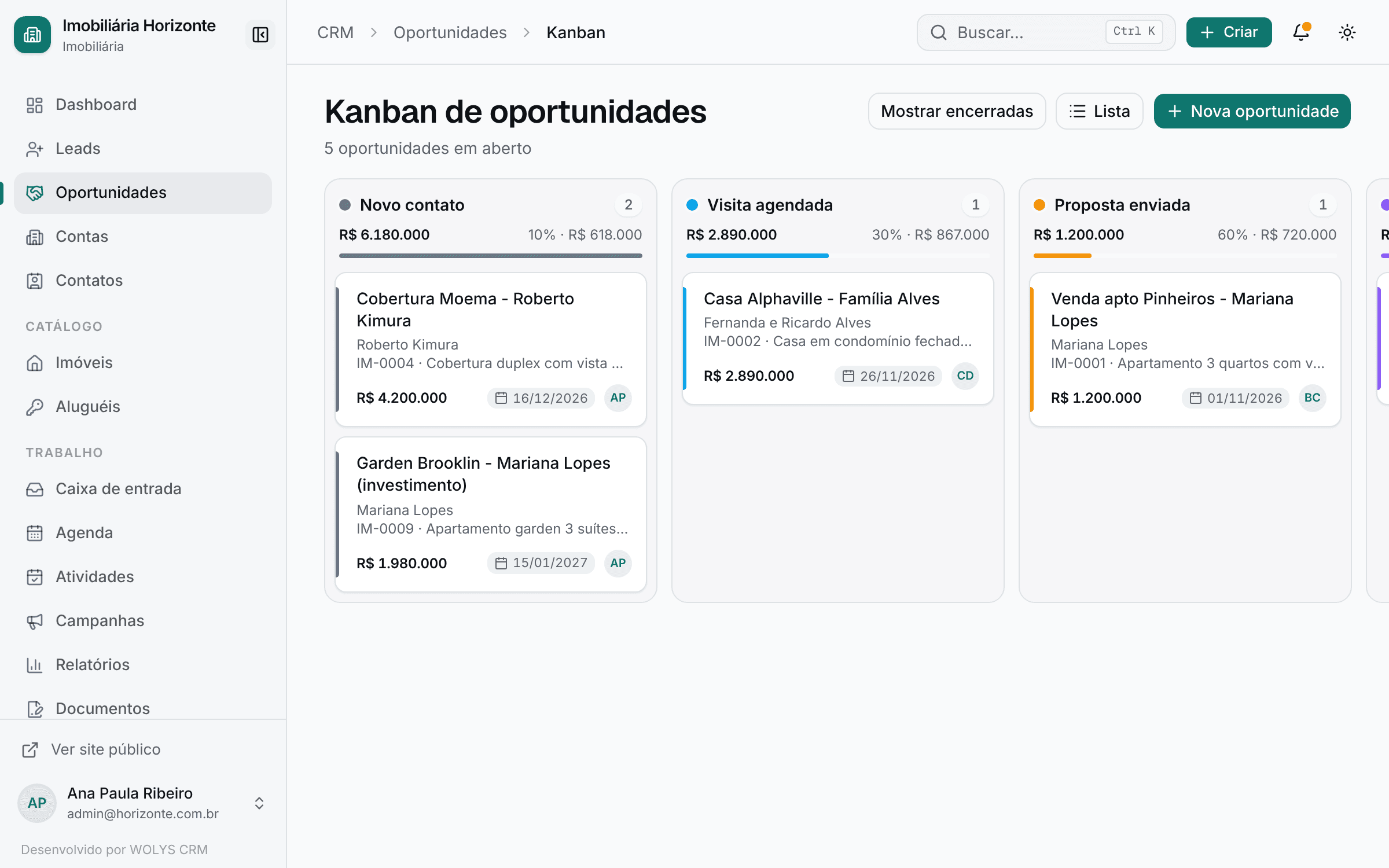
Task: Click CRM breadcrumb
Action: tap(336, 32)
